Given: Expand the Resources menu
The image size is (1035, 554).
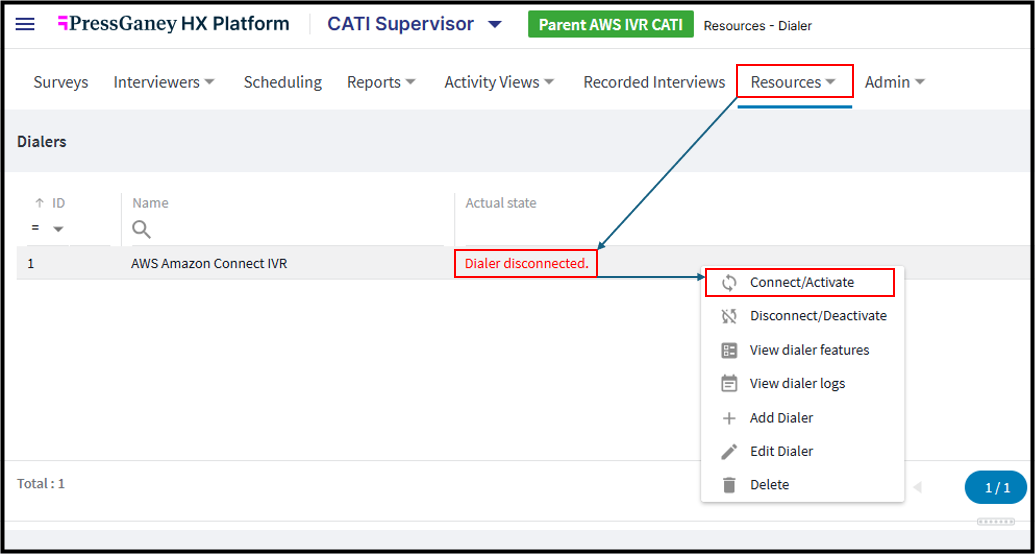Looking at the screenshot, I should 795,82.
